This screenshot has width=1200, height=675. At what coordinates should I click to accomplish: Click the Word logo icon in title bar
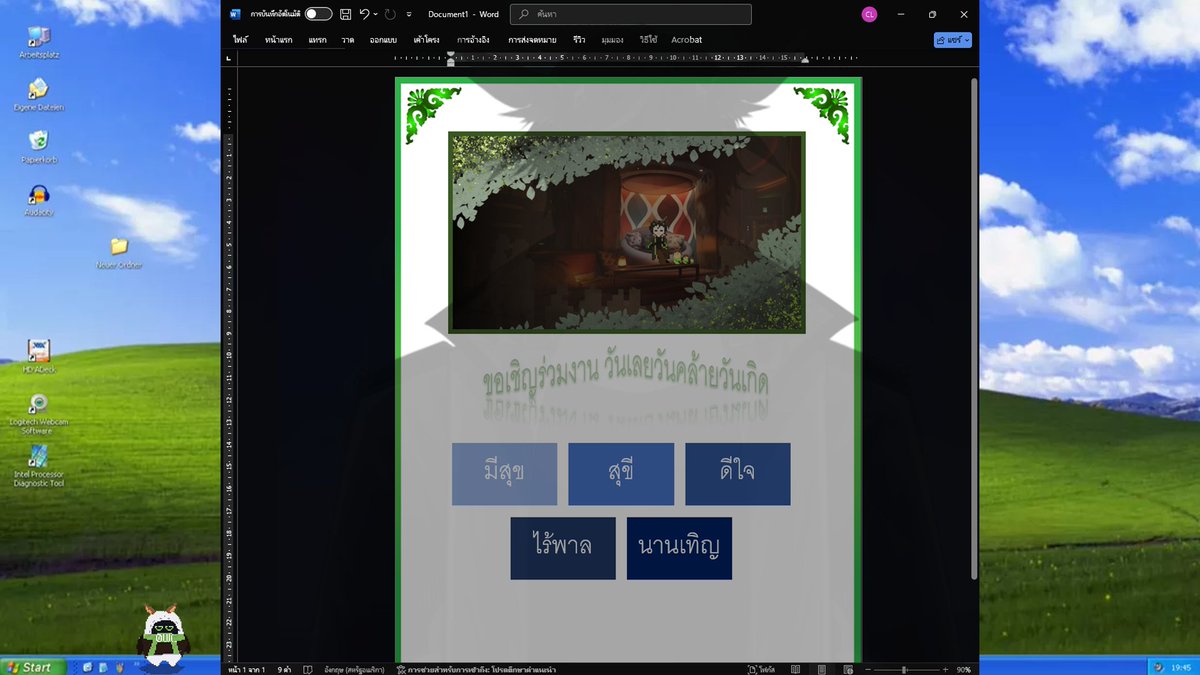point(235,14)
